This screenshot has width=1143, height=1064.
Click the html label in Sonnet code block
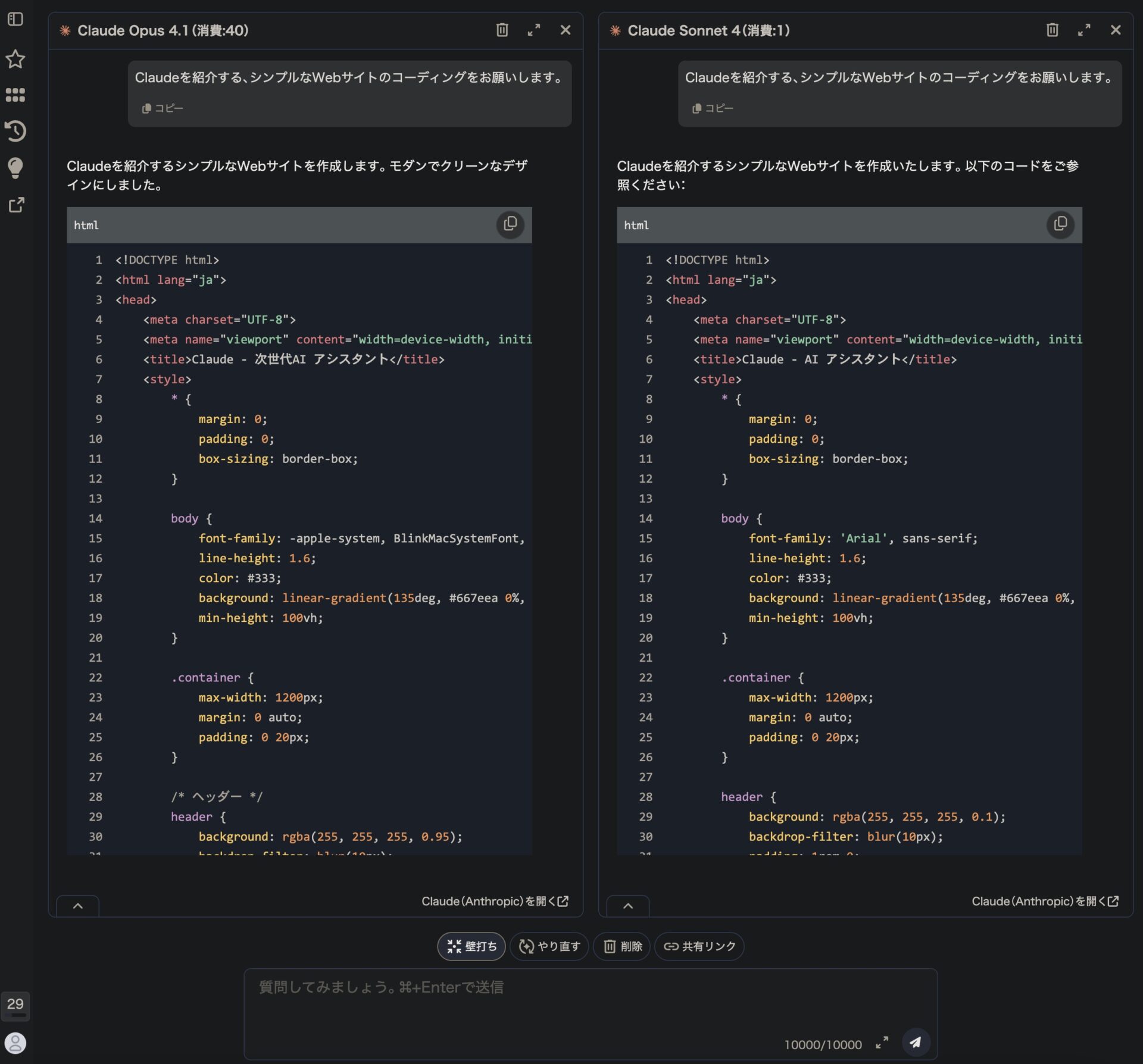636,225
